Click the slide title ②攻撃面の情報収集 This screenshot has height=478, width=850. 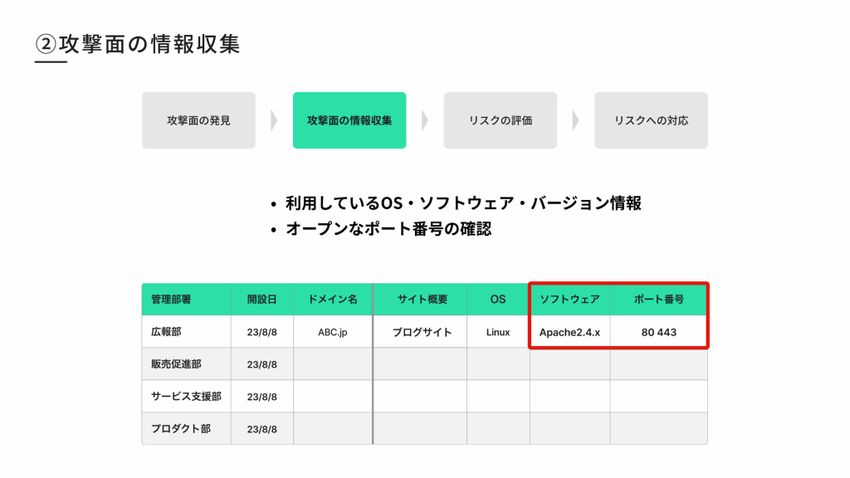tap(137, 45)
